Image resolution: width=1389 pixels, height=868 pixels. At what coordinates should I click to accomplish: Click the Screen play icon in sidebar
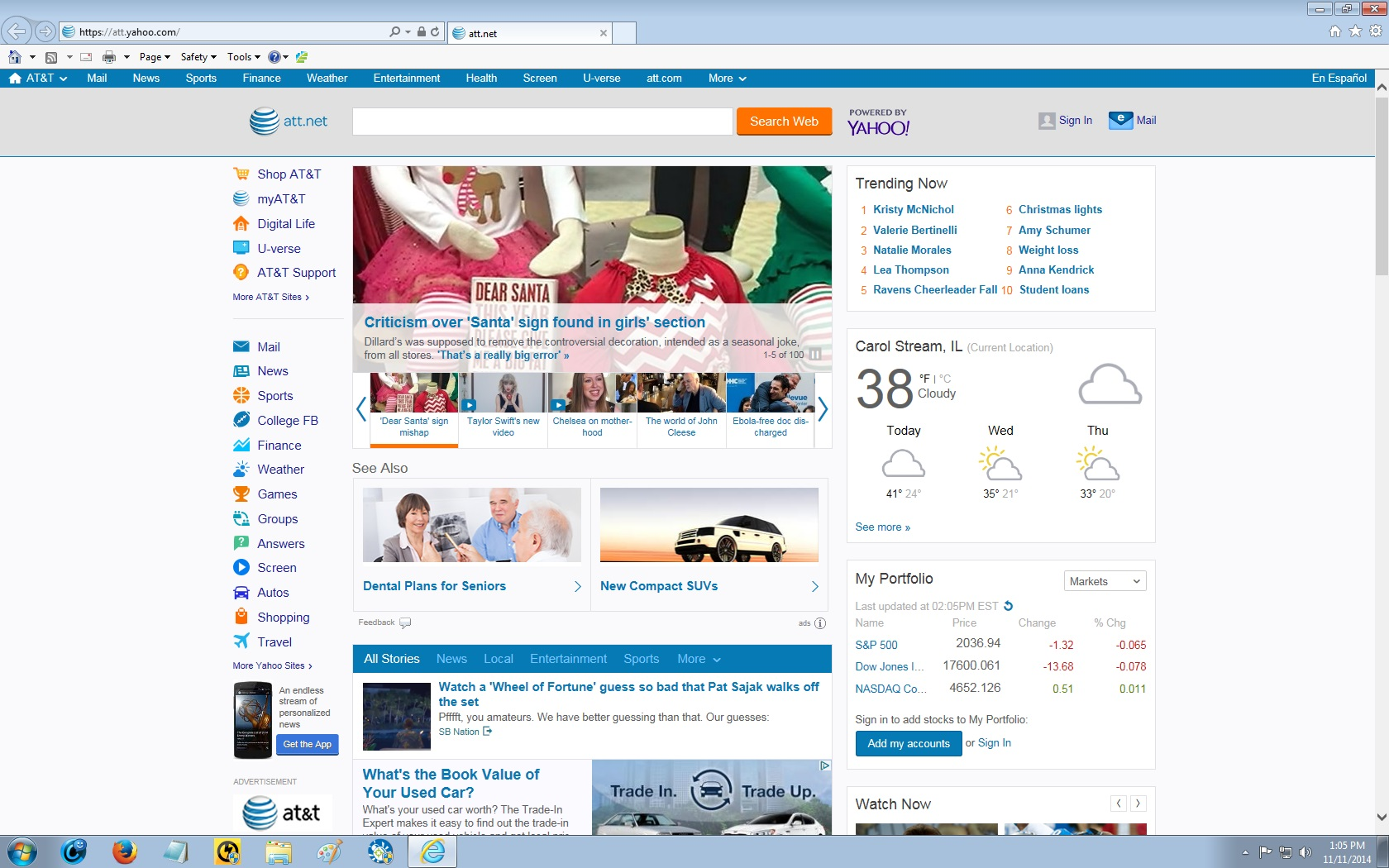point(241,567)
